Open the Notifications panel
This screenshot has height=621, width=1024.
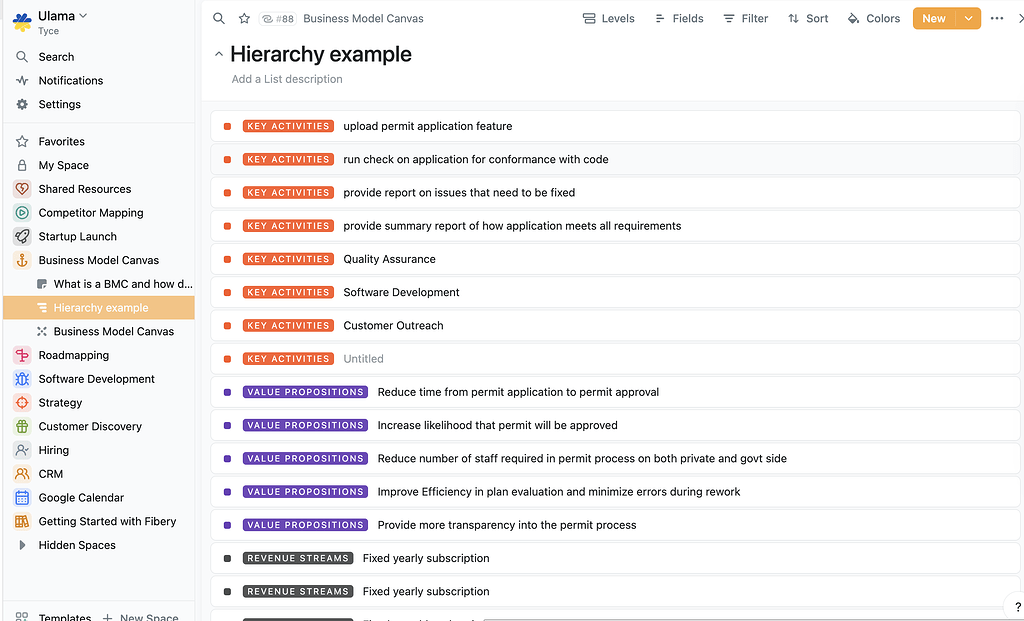coord(69,80)
